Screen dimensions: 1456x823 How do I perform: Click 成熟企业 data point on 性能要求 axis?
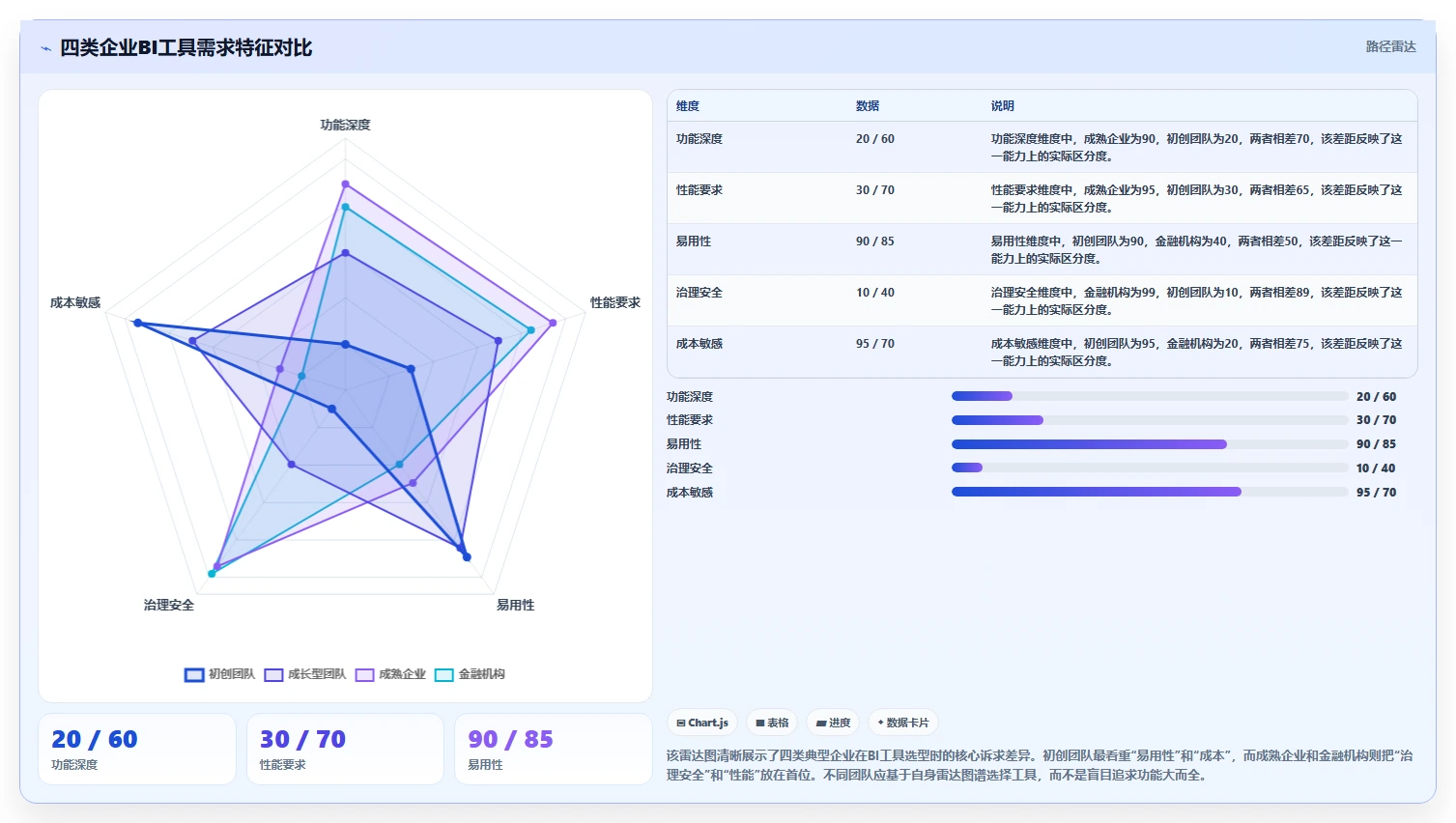[x=553, y=323]
